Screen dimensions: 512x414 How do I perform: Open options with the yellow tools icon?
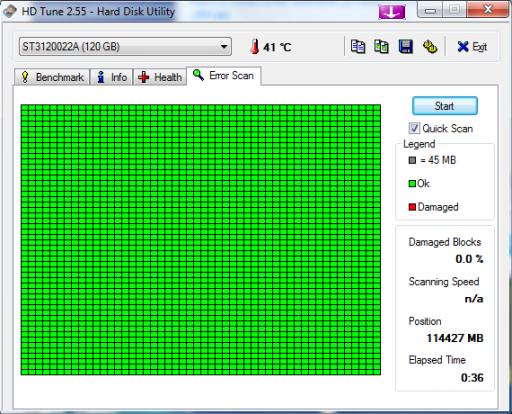click(x=430, y=47)
